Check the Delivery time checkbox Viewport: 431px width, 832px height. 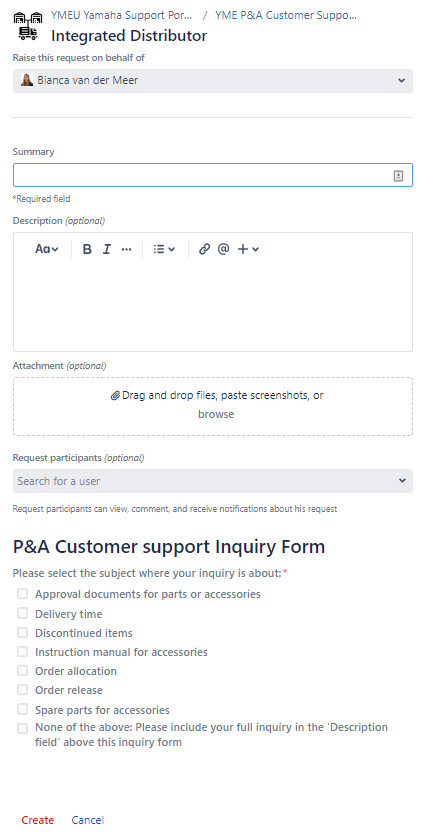click(x=22, y=613)
